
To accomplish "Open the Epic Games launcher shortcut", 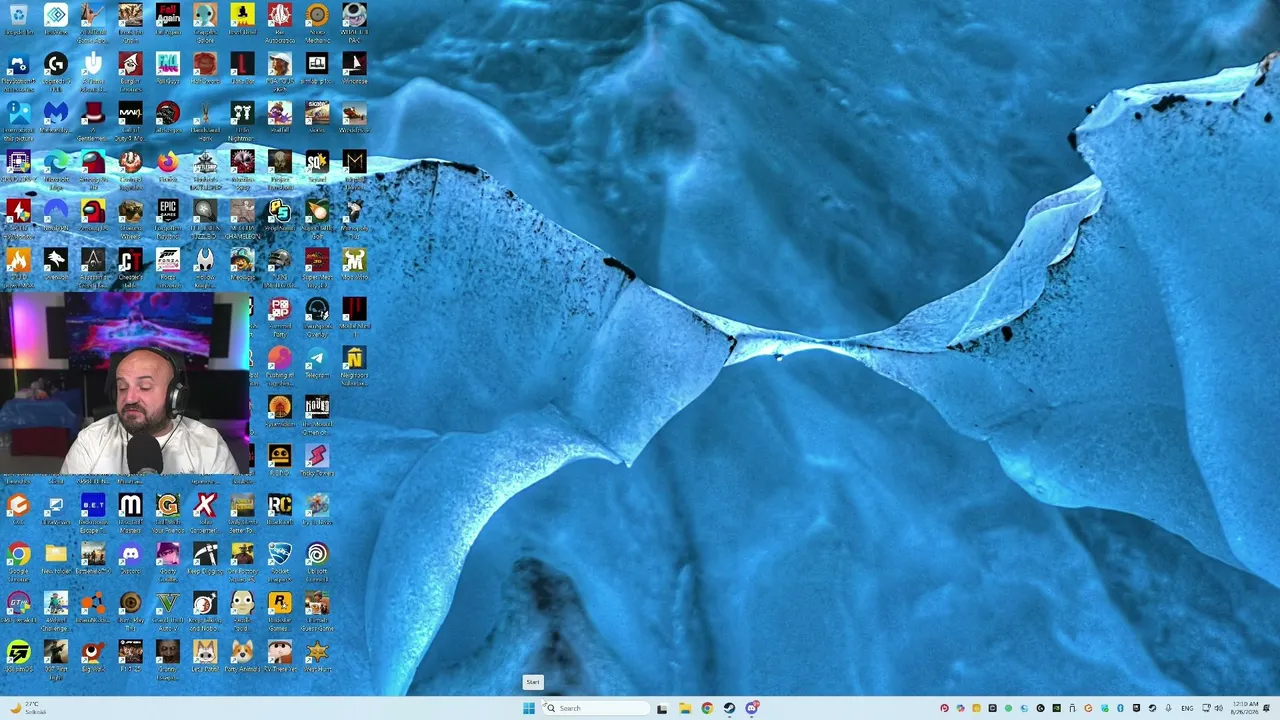I will click(168, 218).
